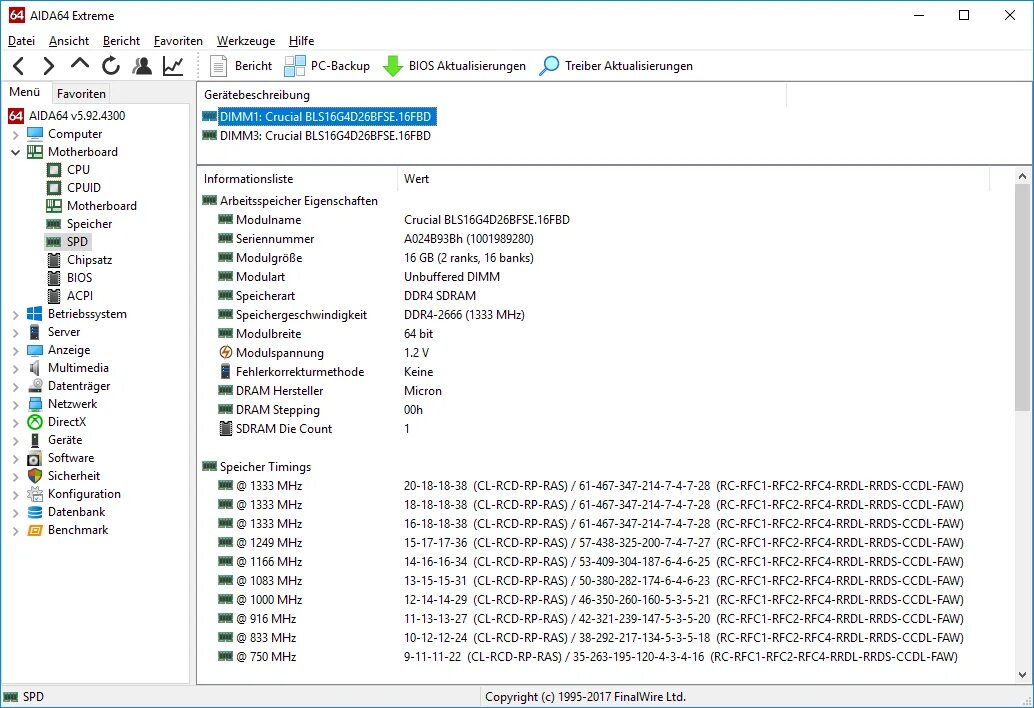This screenshot has height=708, width=1034.
Task: Open the Datei menu
Action: (x=22, y=41)
